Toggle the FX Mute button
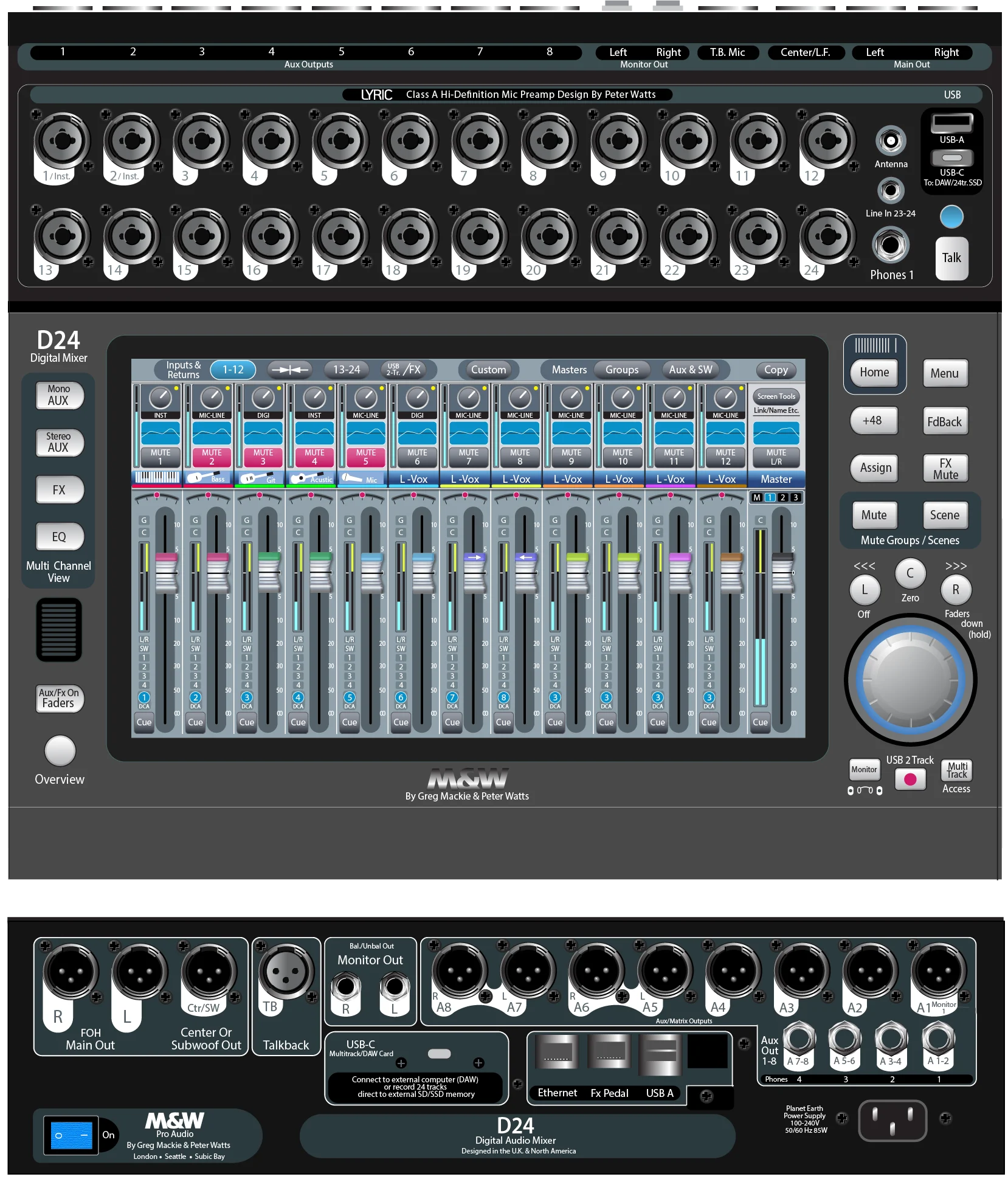 (x=945, y=468)
